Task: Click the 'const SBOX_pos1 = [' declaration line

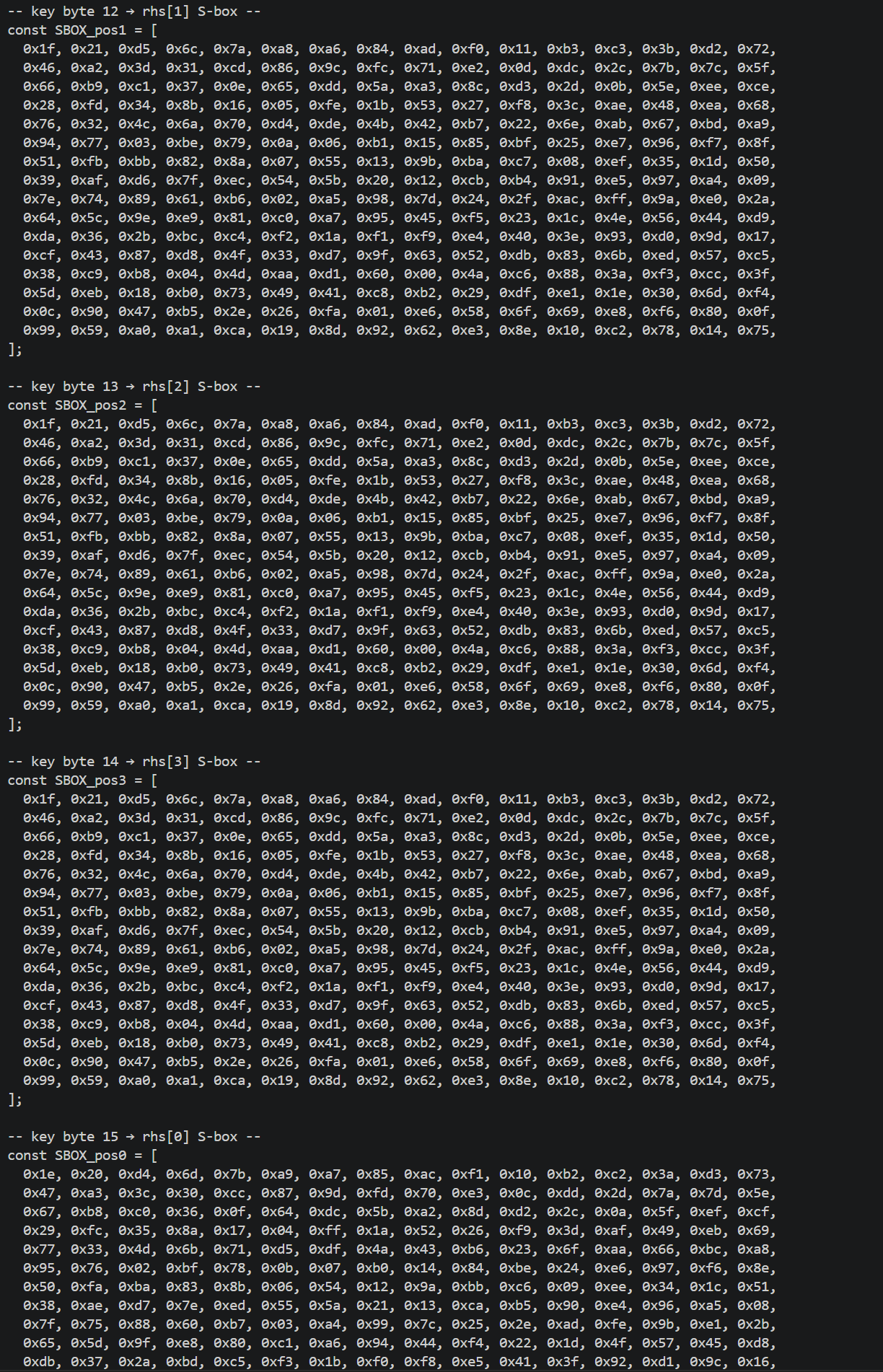Action: tap(83, 30)
